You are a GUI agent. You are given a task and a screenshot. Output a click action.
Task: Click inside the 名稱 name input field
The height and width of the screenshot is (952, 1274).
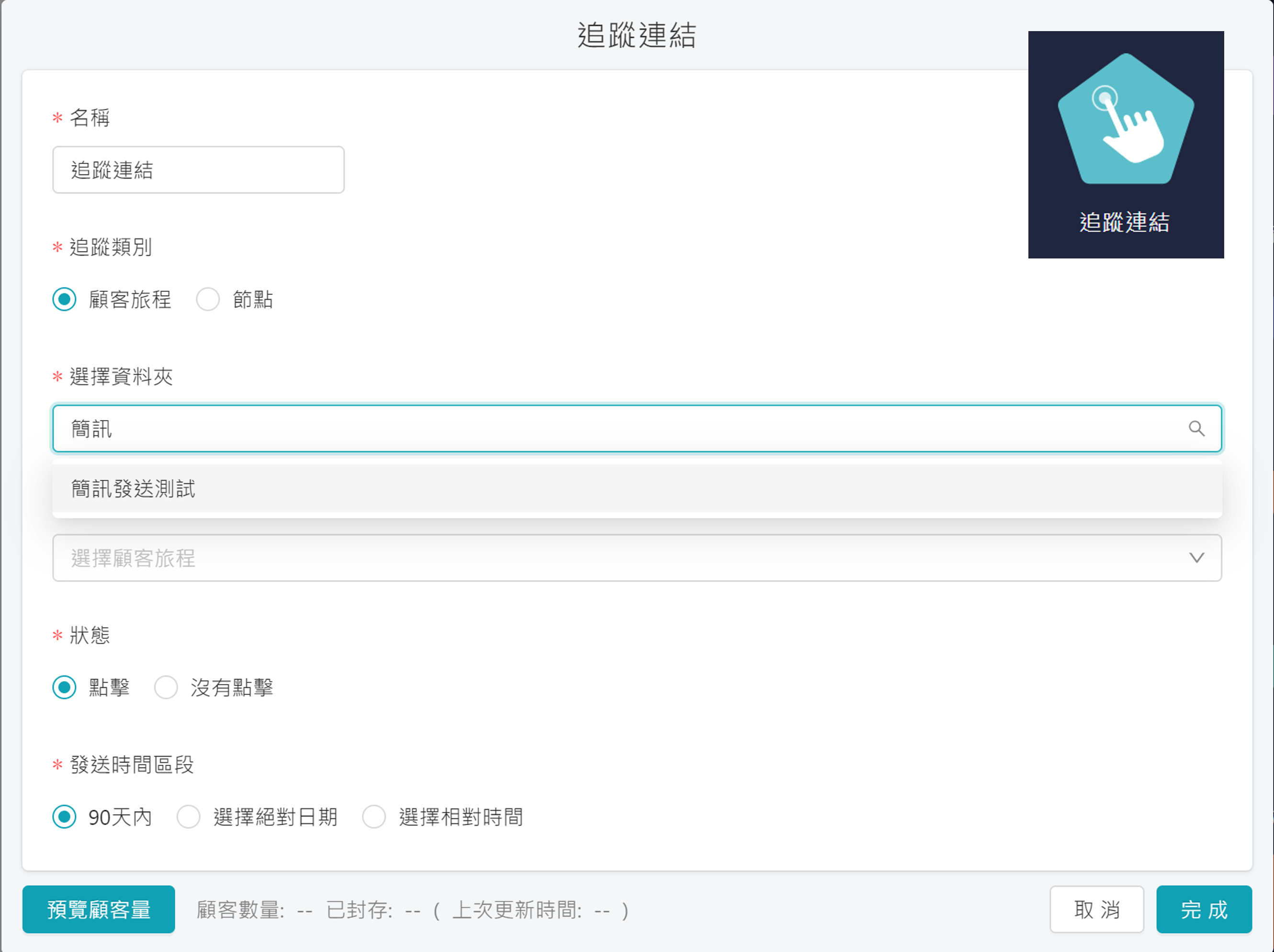198,169
